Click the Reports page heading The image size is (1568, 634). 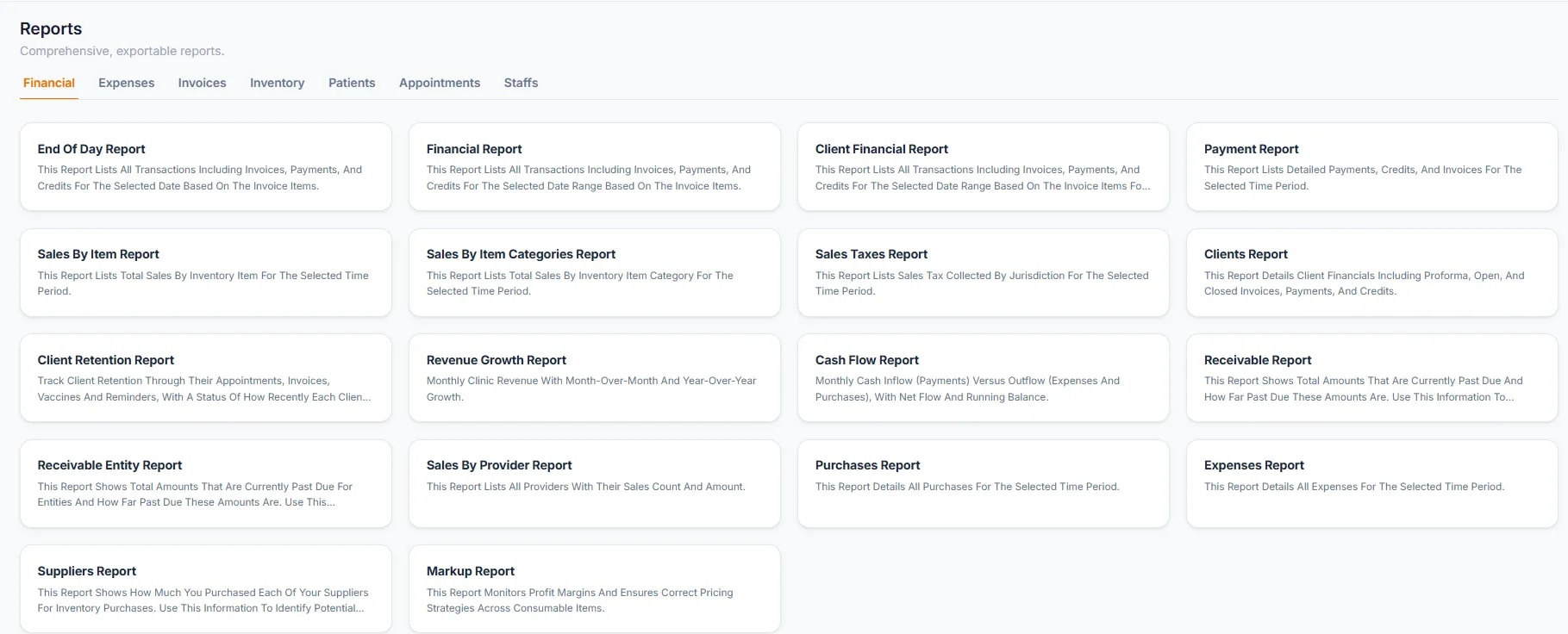[51, 28]
